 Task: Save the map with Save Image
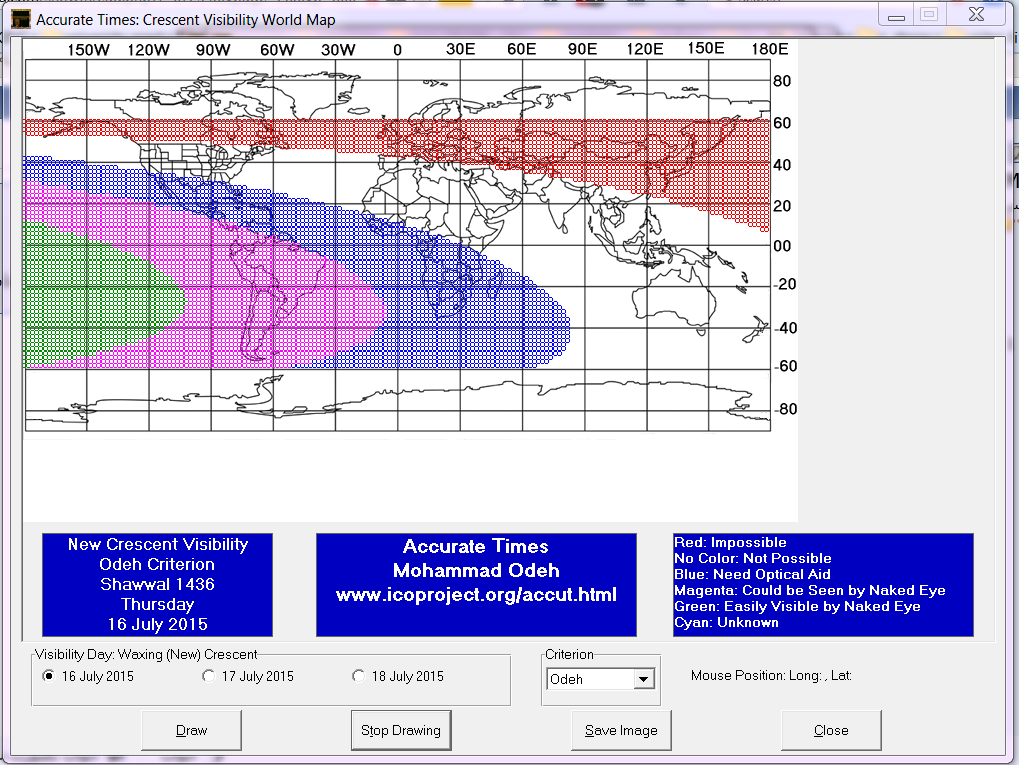[x=621, y=730]
